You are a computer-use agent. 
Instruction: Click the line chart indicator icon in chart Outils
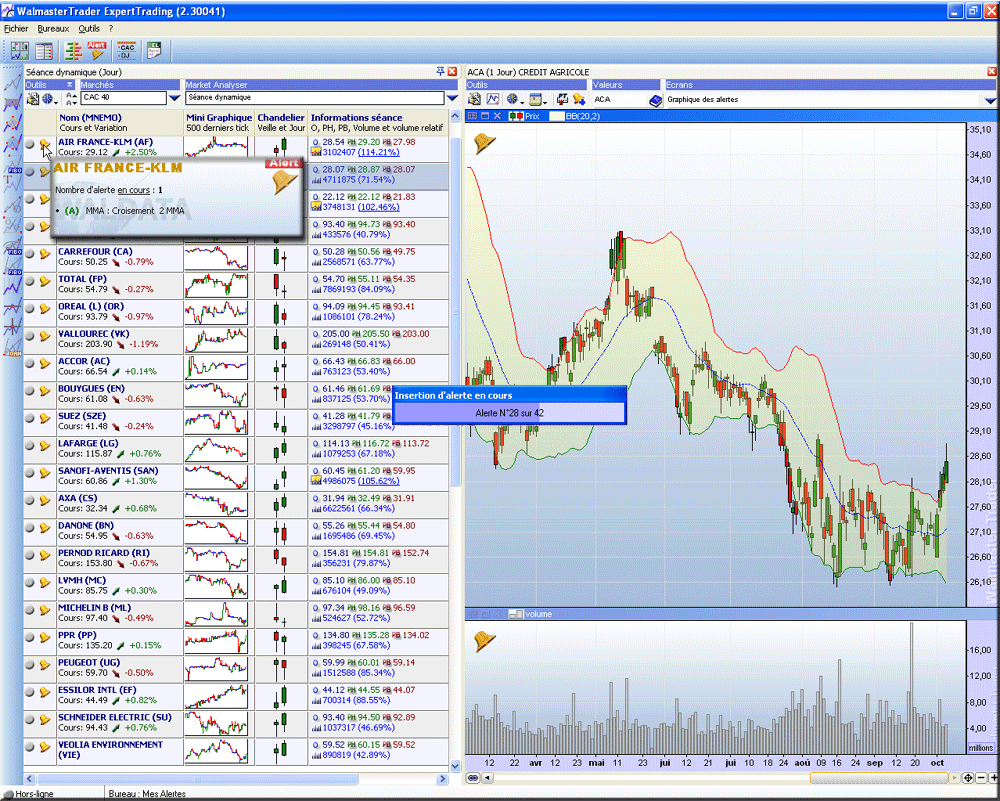[x=493, y=99]
